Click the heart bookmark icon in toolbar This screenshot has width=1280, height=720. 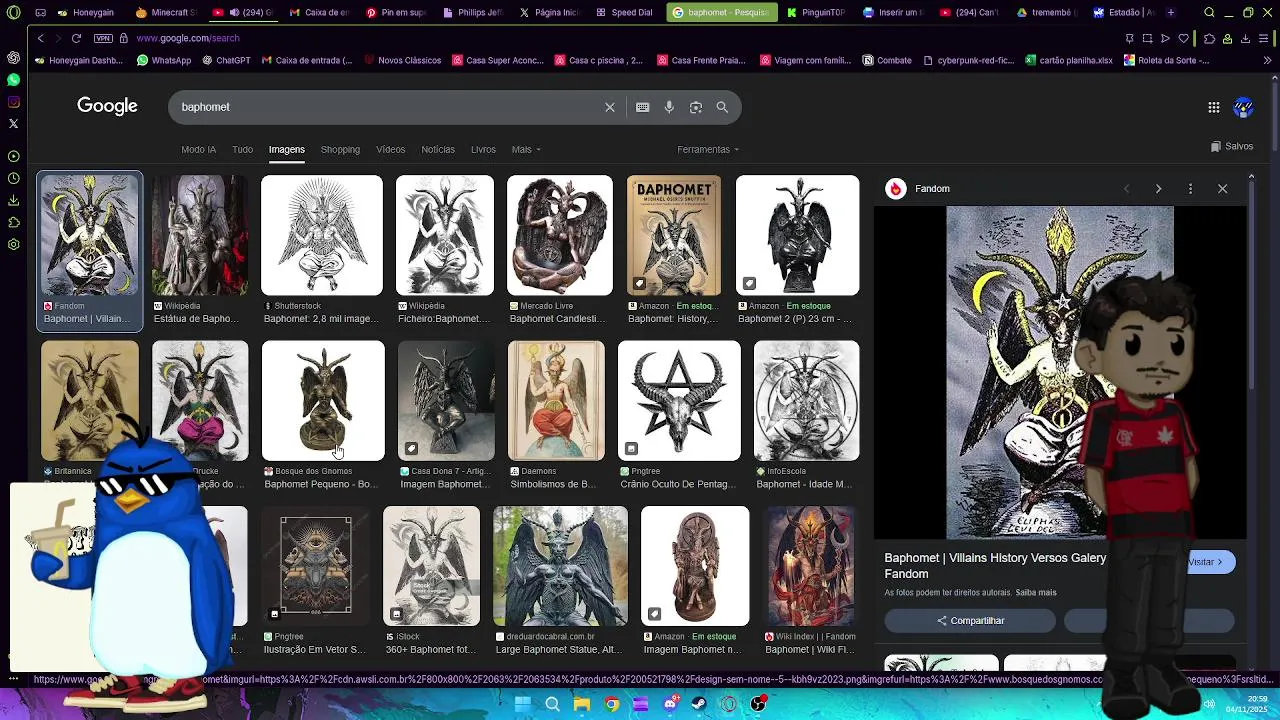(x=1184, y=38)
